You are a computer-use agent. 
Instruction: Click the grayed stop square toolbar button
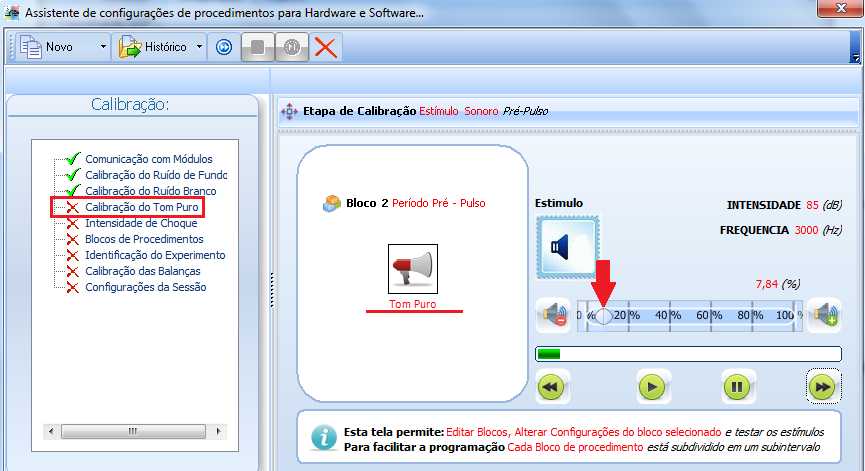(258, 47)
